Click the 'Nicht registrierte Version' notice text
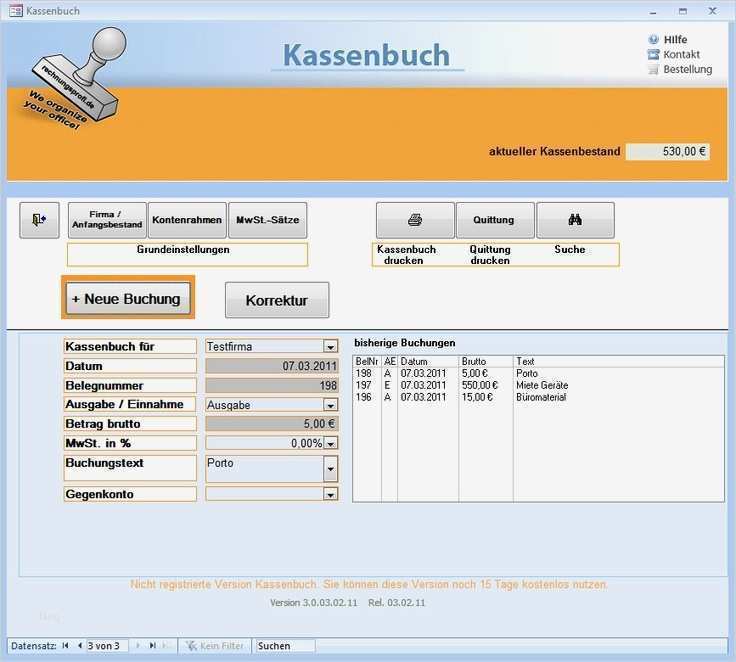This screenshot has width=736, height=662. click(x=368, y=585)
